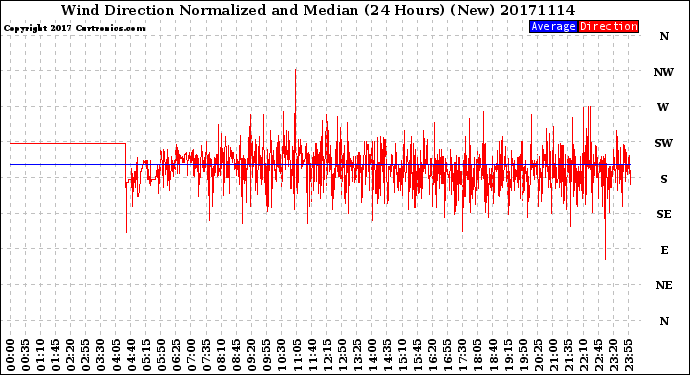Click the 21:35 time label
The image size is (690, 375).
568,355
